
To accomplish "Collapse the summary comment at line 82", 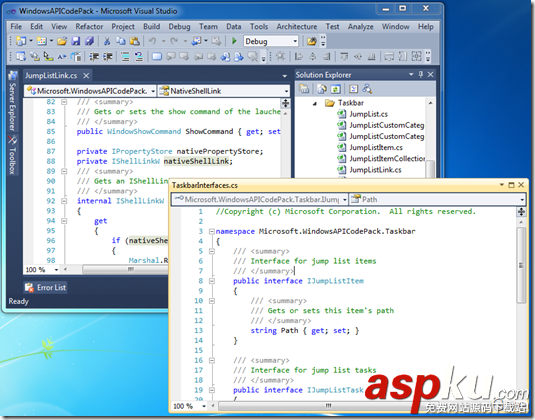I will coord(64,102).
